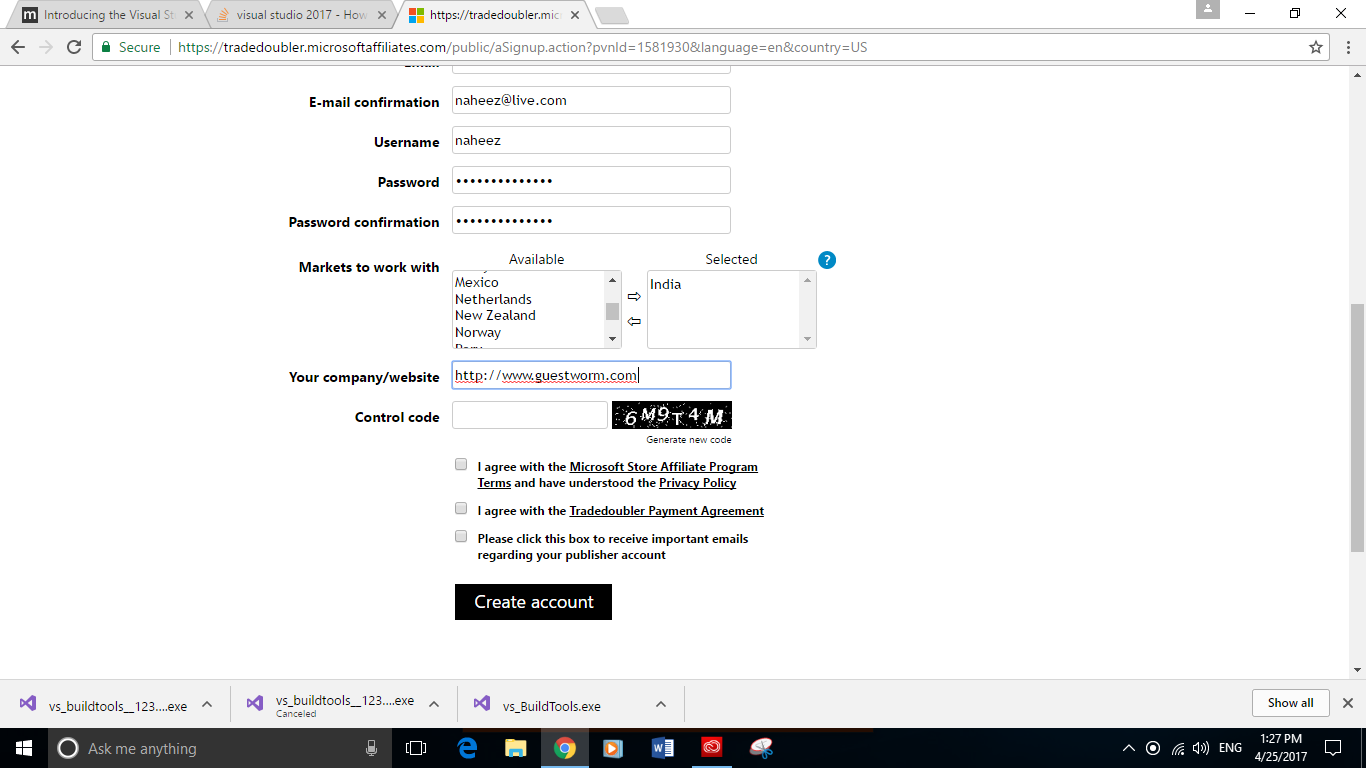Select Netherlands in Available markets
Image resolution: width=1366 pixels, height=768 pixels.
click(x=493, y=299)
